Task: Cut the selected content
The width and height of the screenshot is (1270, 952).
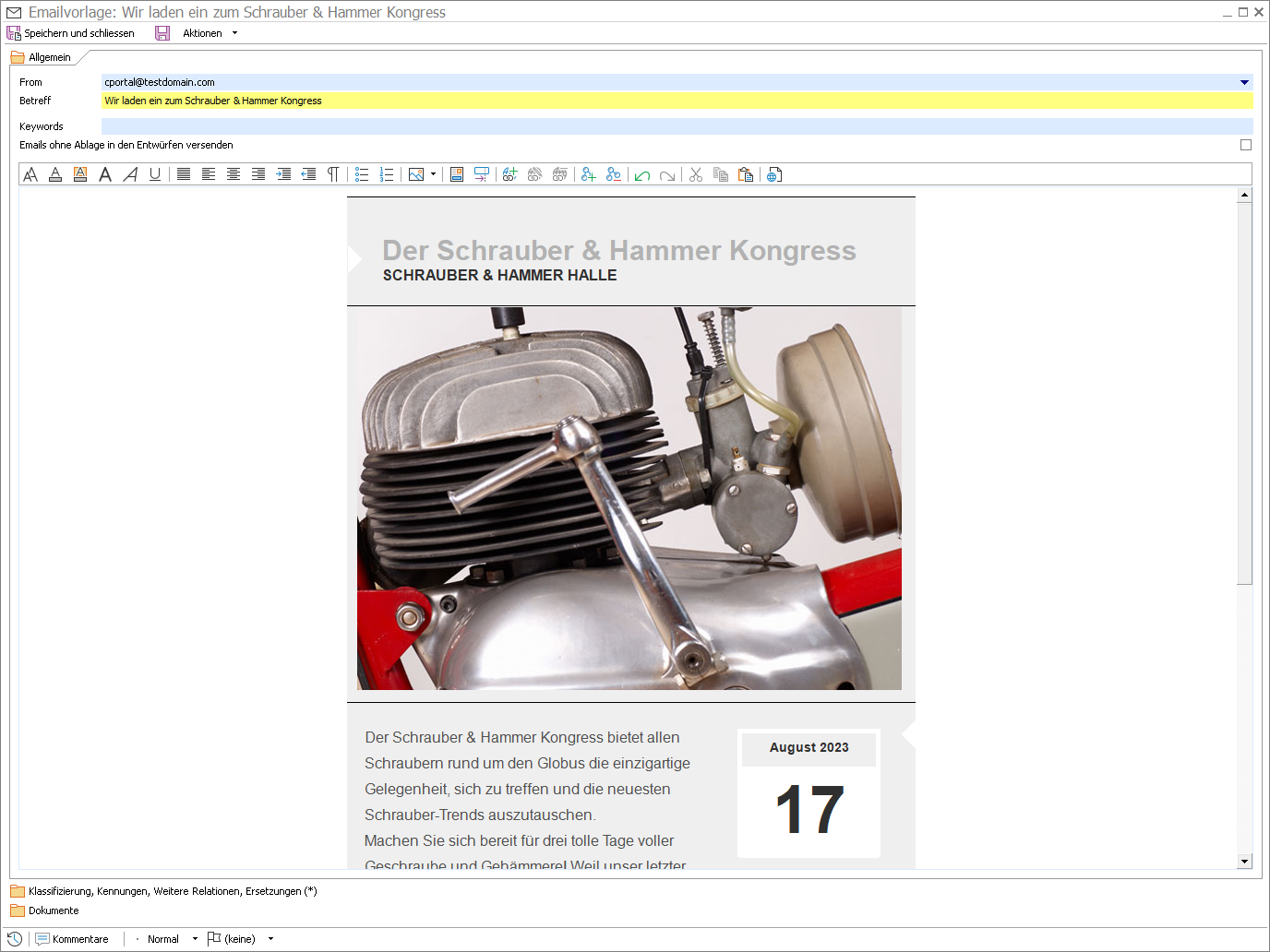Action: tap(696, 174)
